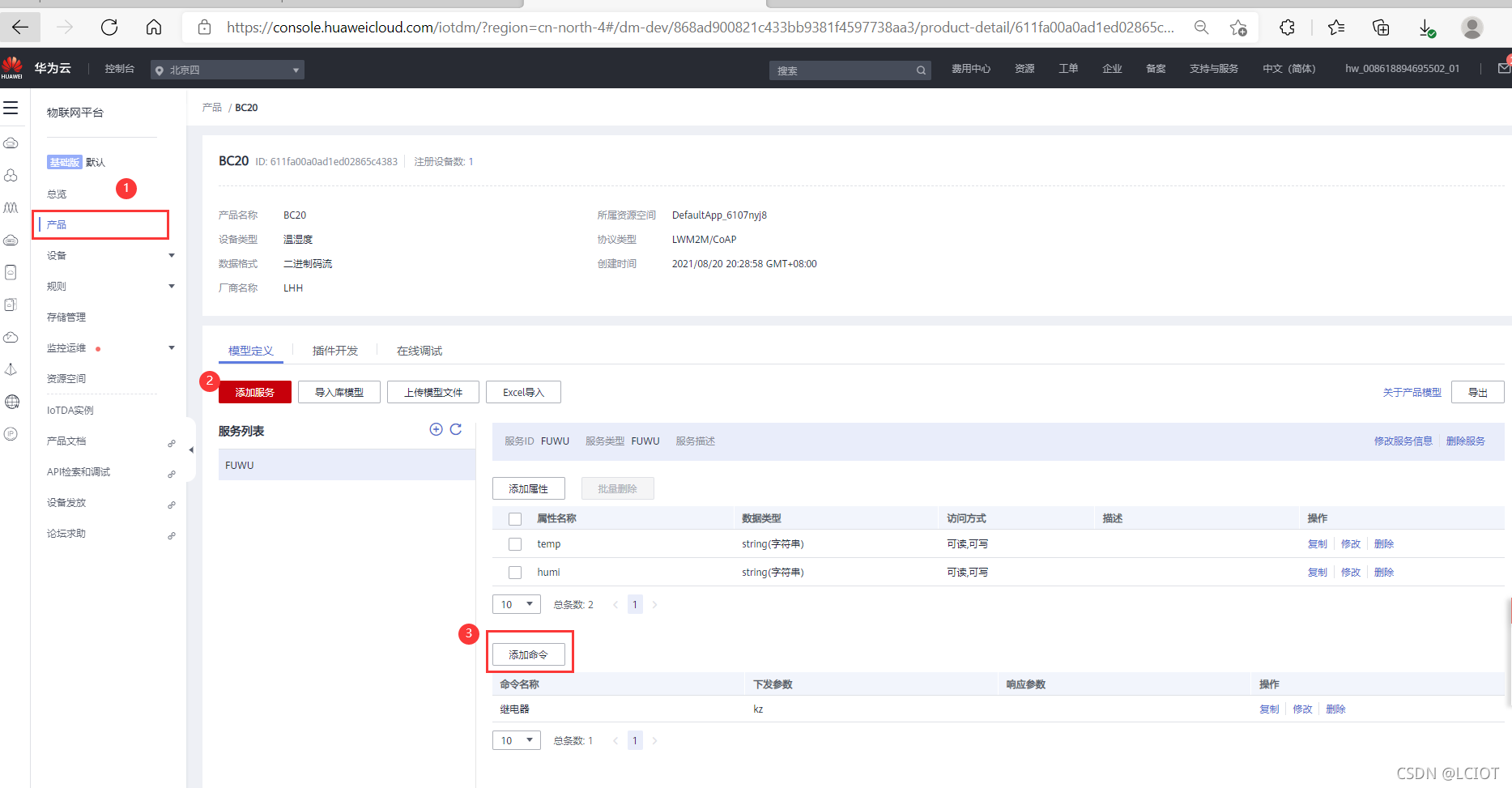Viewport: 1512px width, 788px height.
Task: Open the hamburger menu in left rail
Action: point(11,108)
